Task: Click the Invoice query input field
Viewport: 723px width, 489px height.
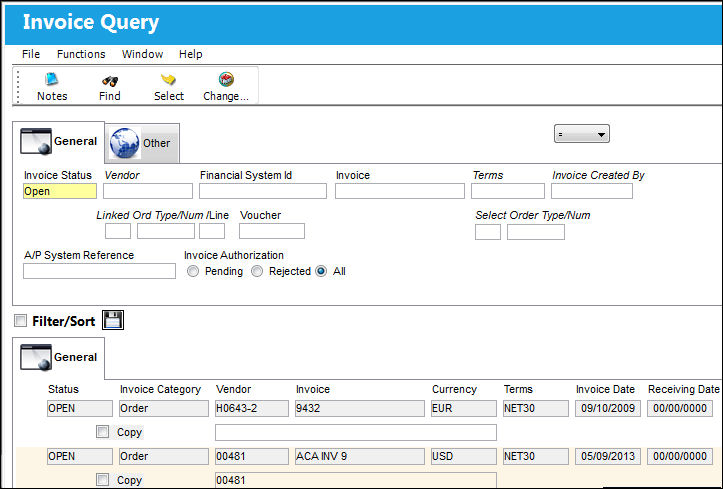Action: click(x=400, y=191)
